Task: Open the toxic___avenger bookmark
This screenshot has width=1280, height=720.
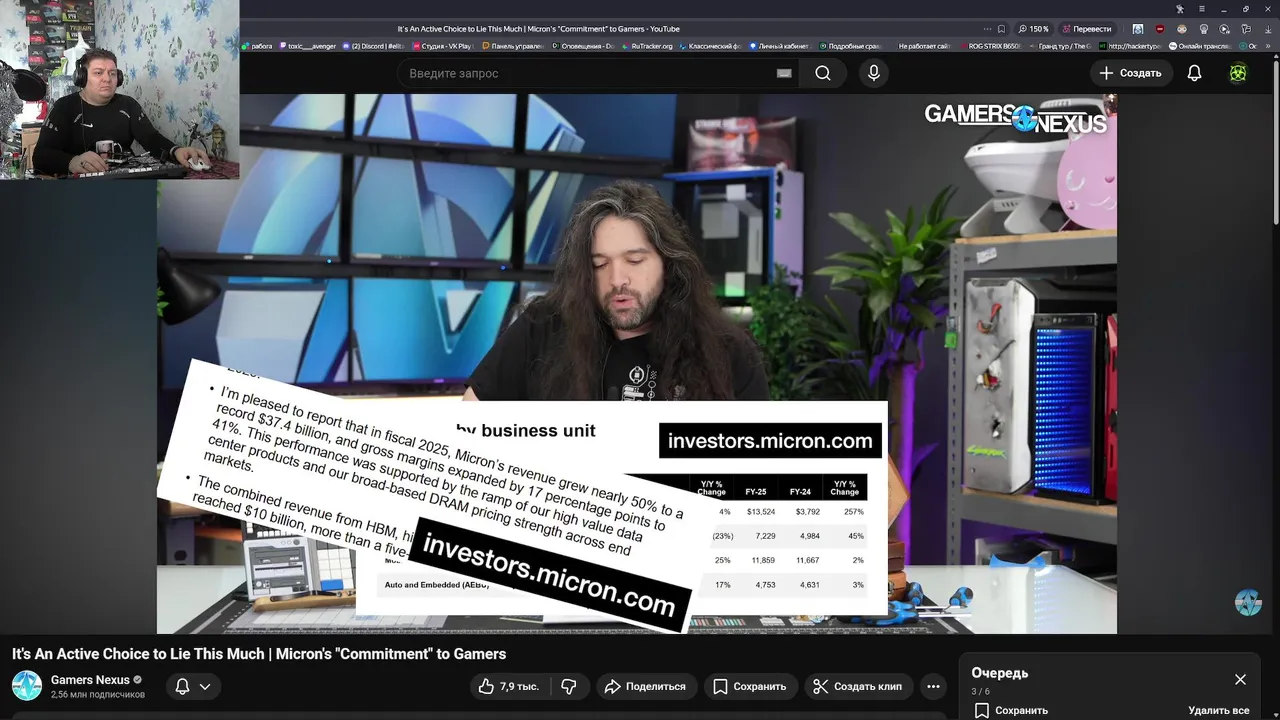Action: [x=308, y=46]
